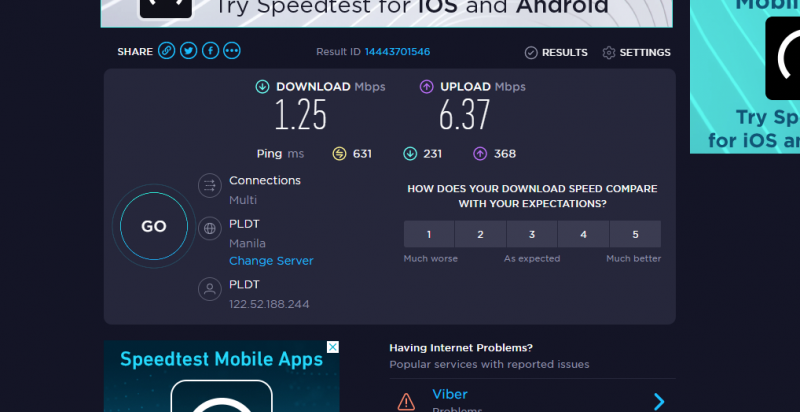The width and height of the screenshot is (800, 412).
Task: Select the IP address 122.52.188.244
Action: tap(269, 304)
